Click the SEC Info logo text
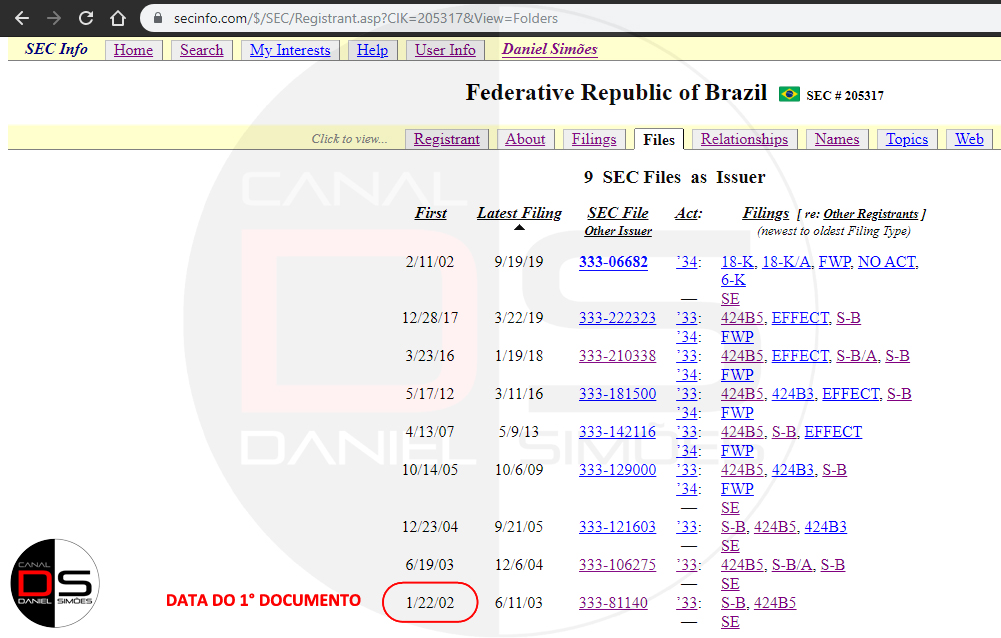 [x=56, y=49]
